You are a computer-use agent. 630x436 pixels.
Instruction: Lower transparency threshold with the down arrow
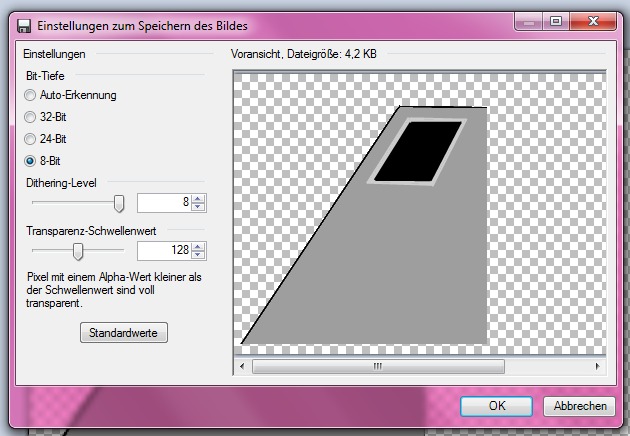tap(198, 255)
